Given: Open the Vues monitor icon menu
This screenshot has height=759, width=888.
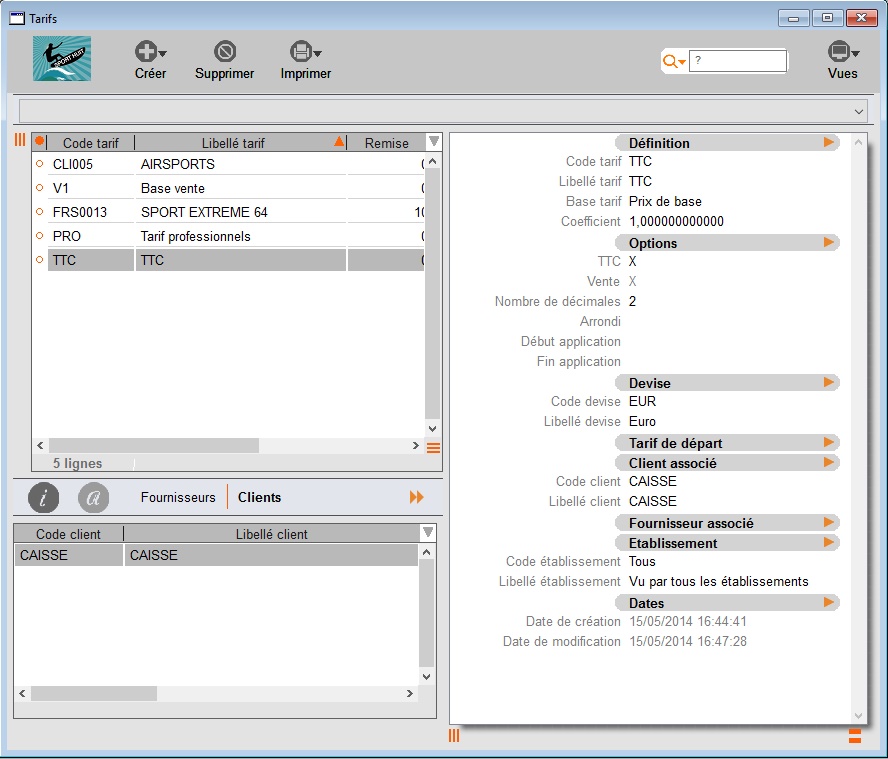Looking at the screenshot, I should [843, 52].
